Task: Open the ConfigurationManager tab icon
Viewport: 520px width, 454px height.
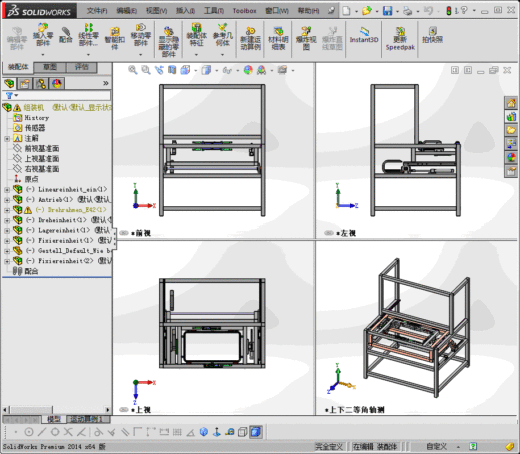Action: (41, 83)
